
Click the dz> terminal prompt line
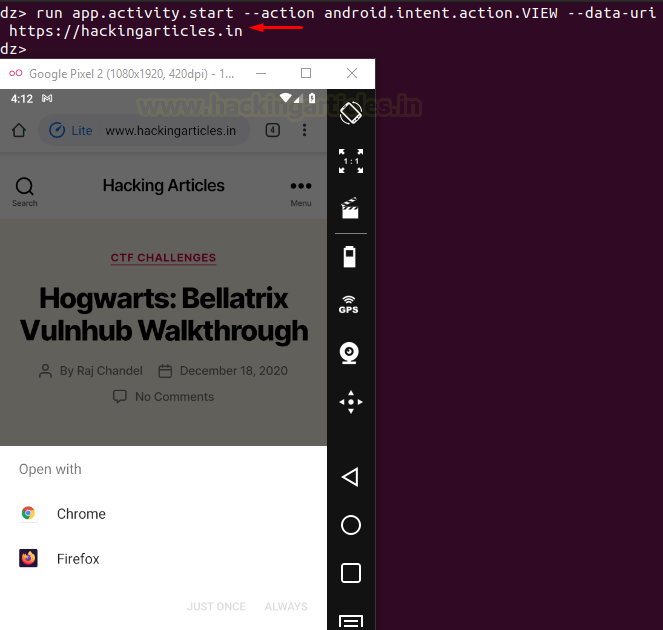(x=14, y=49)
